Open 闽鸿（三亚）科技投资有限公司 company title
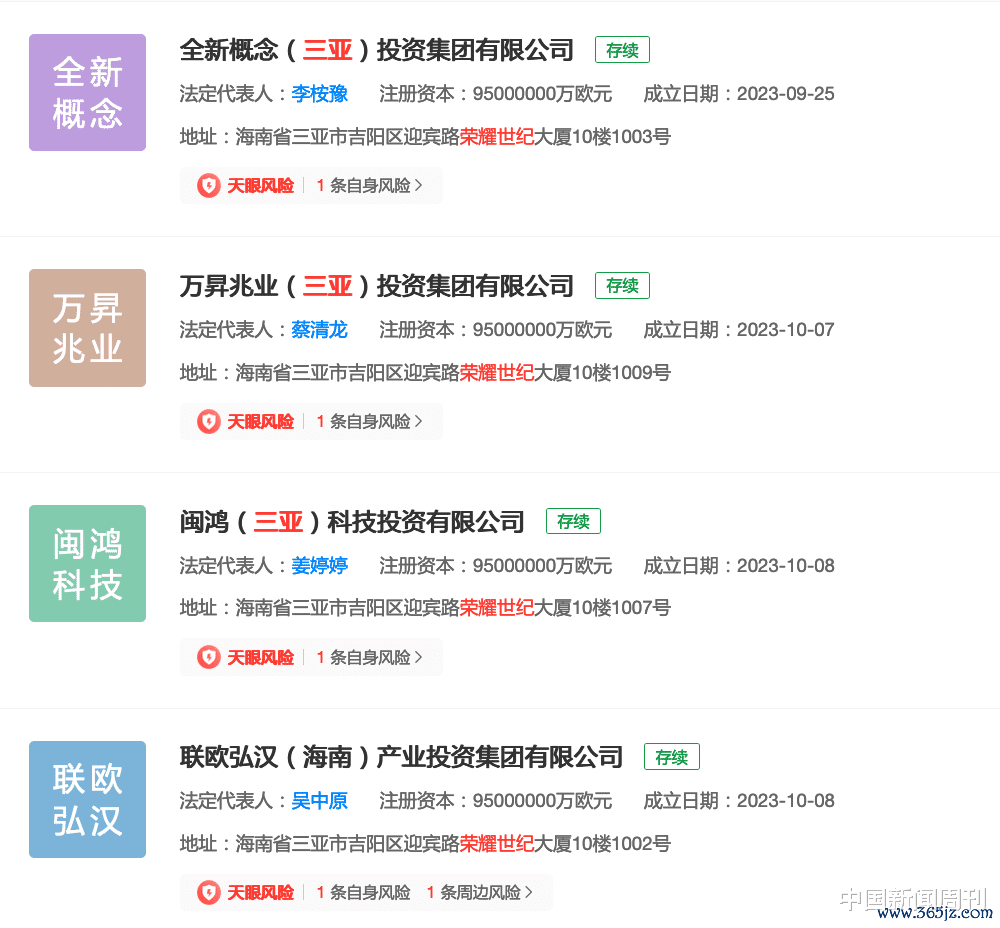The image size is (1000, 928). click(x=352, y=522)
